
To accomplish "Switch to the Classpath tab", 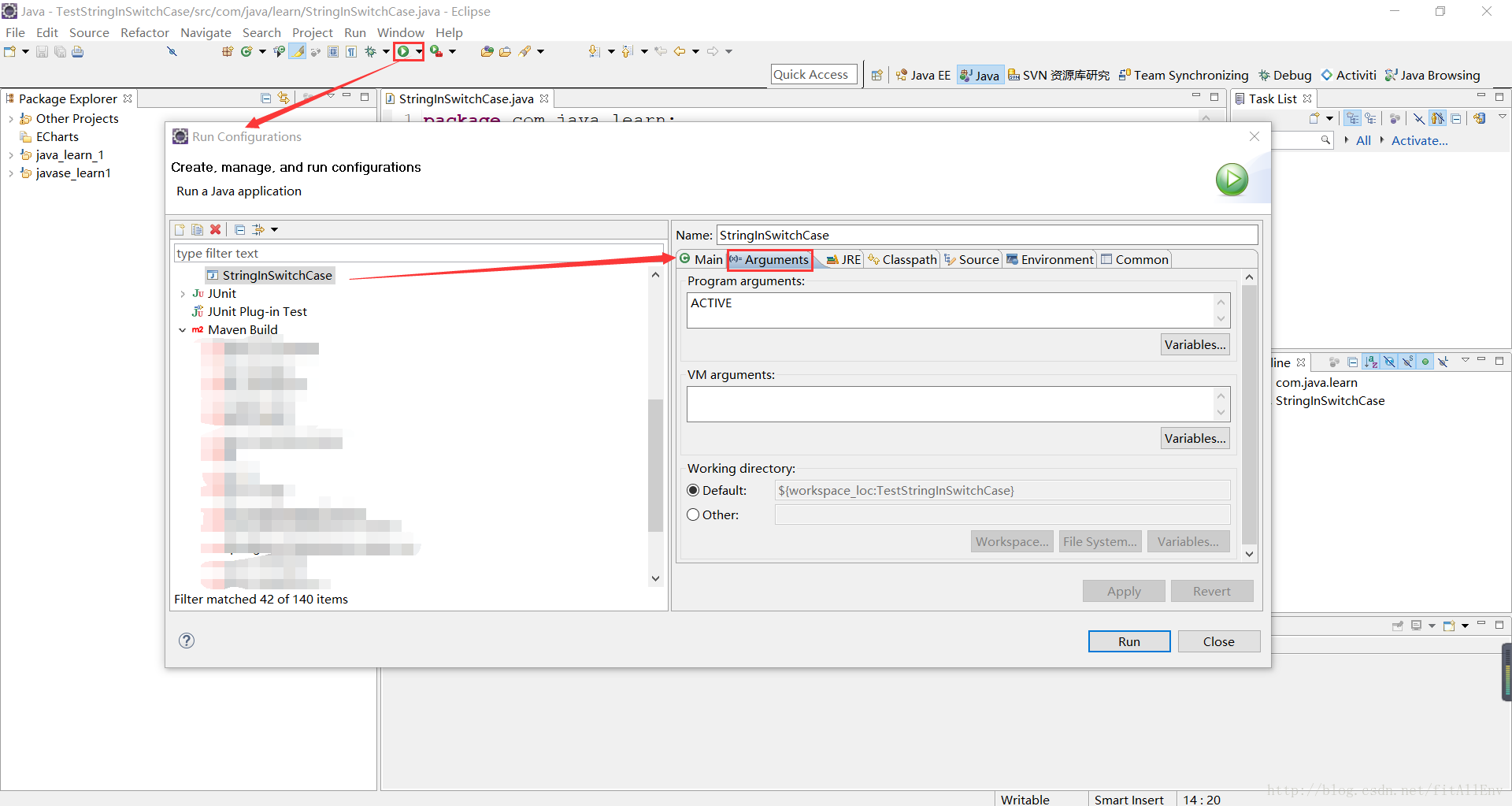I will pos(902,259).
